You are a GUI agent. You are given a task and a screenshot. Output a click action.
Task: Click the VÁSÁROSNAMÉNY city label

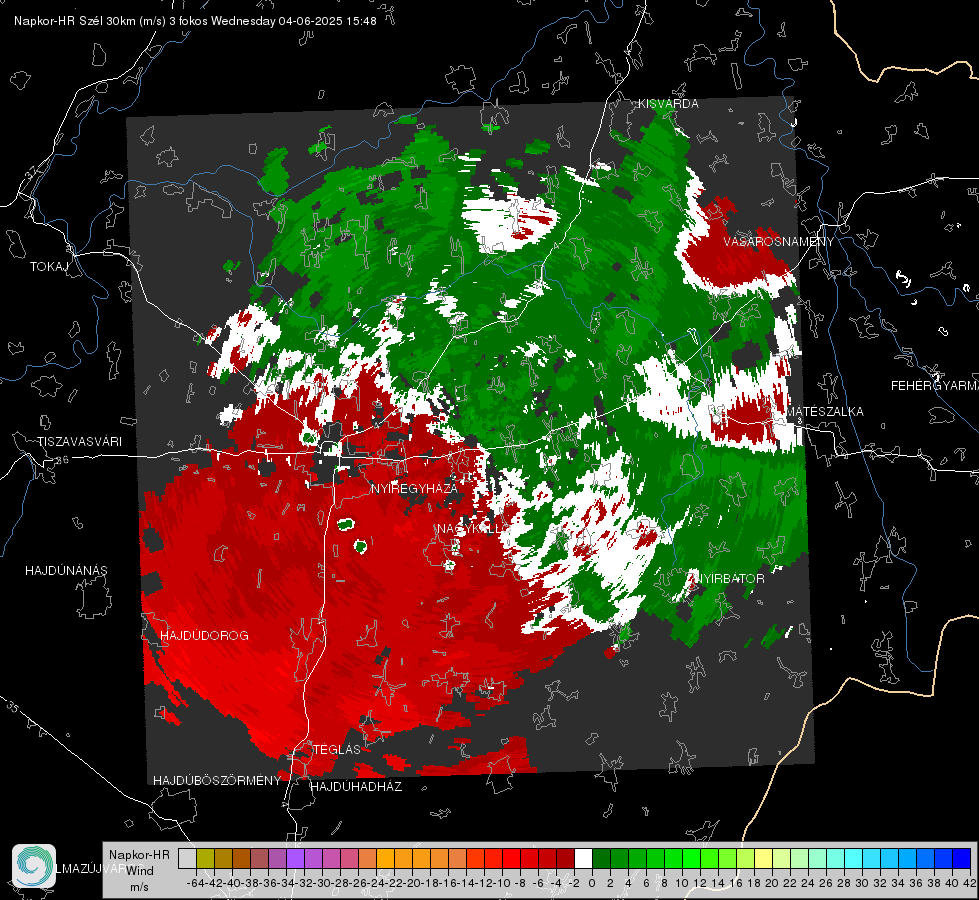coord(779,241)
